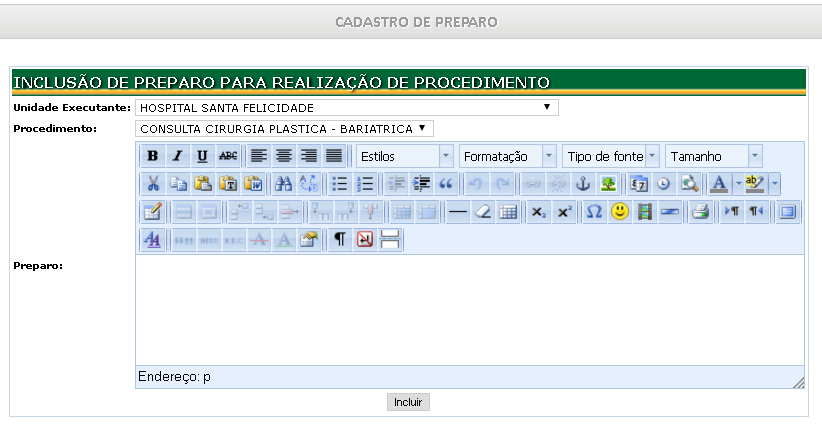Insert a non-breaking space character

pyautogui.click(x=365, y=240)
